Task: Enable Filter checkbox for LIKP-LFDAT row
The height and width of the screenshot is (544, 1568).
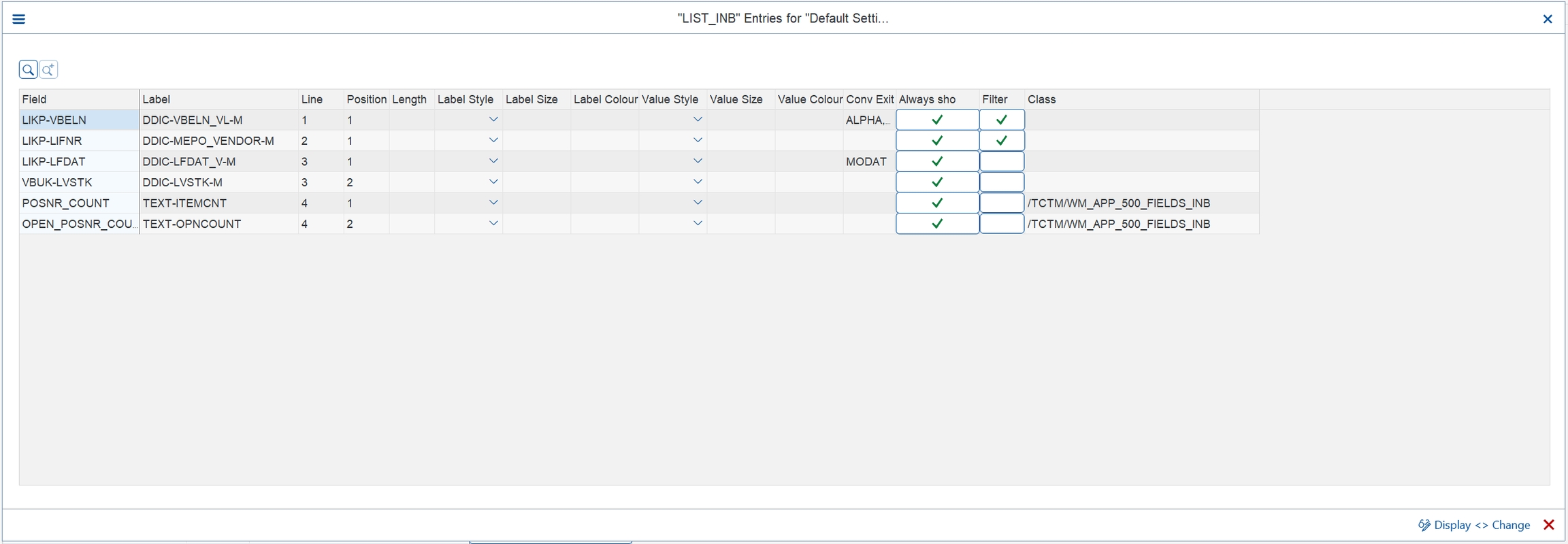Action: tap(1001, 162)
